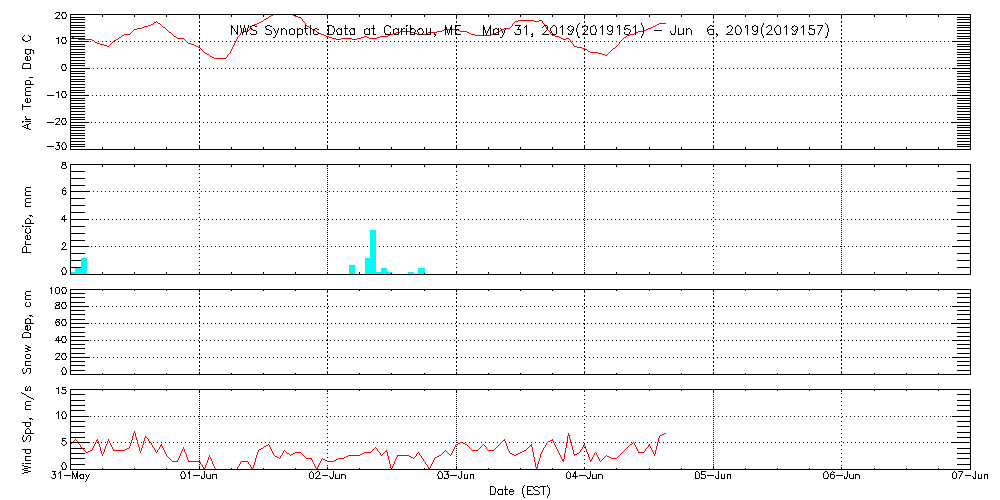1000x500 pixels.
Task: Select the 'Air Temp, Deg C' axis label
Action: pyautogui.click(x=28, y=82)
